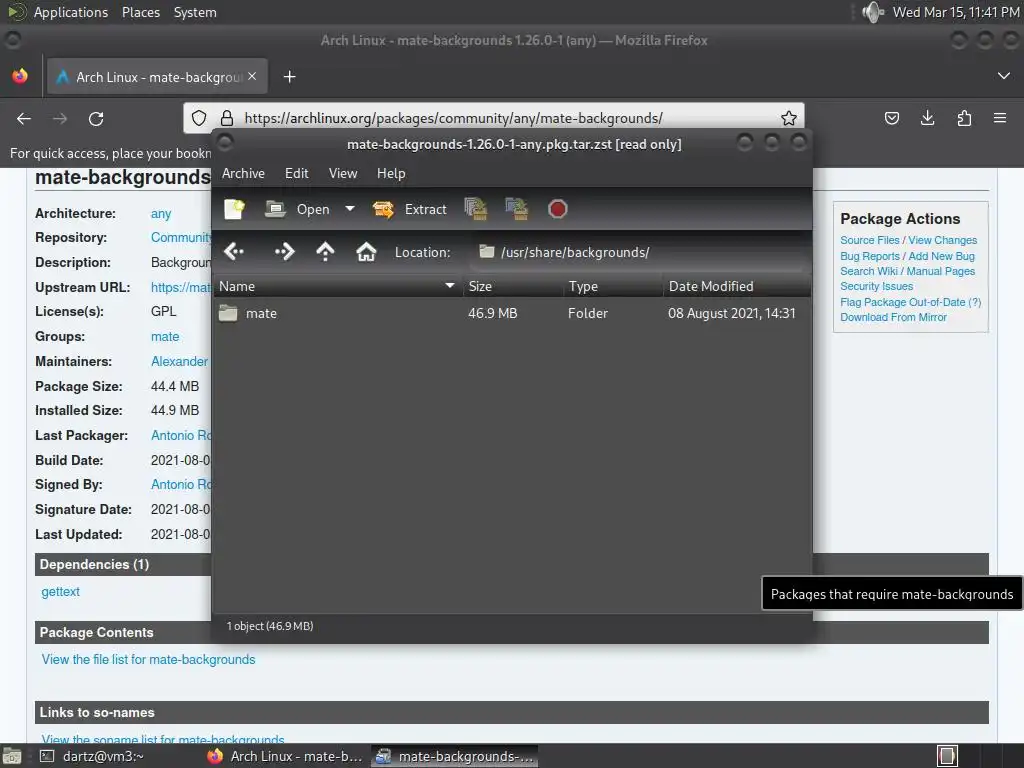Click the mate folder icon

click(228, 313)
